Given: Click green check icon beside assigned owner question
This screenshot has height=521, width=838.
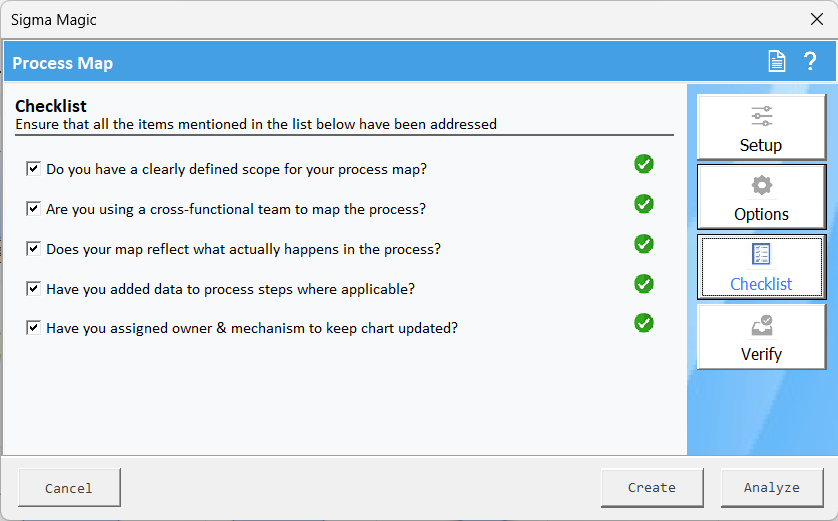Looking at the screenshot, I should 644,323.
